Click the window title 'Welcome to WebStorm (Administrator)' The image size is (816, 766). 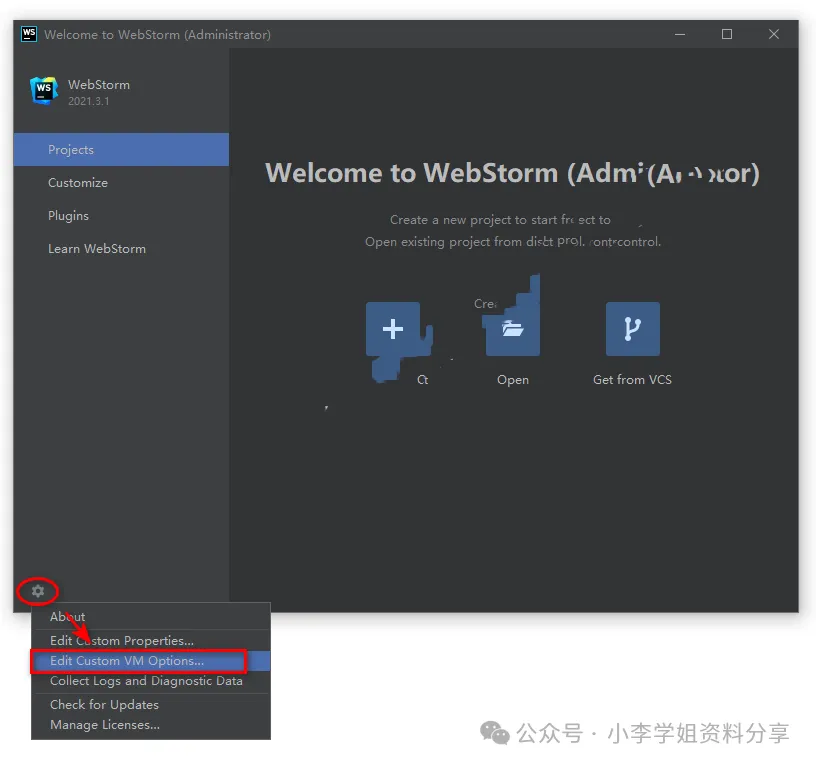(157, 35)
